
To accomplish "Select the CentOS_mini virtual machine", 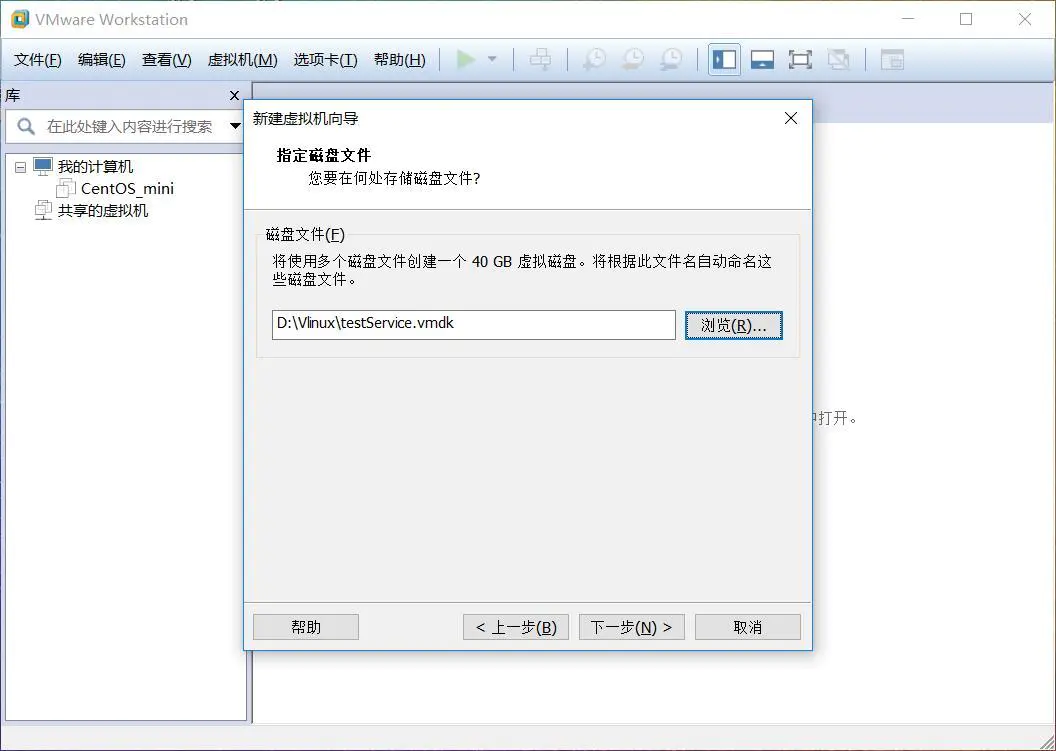I will [127, 189].
